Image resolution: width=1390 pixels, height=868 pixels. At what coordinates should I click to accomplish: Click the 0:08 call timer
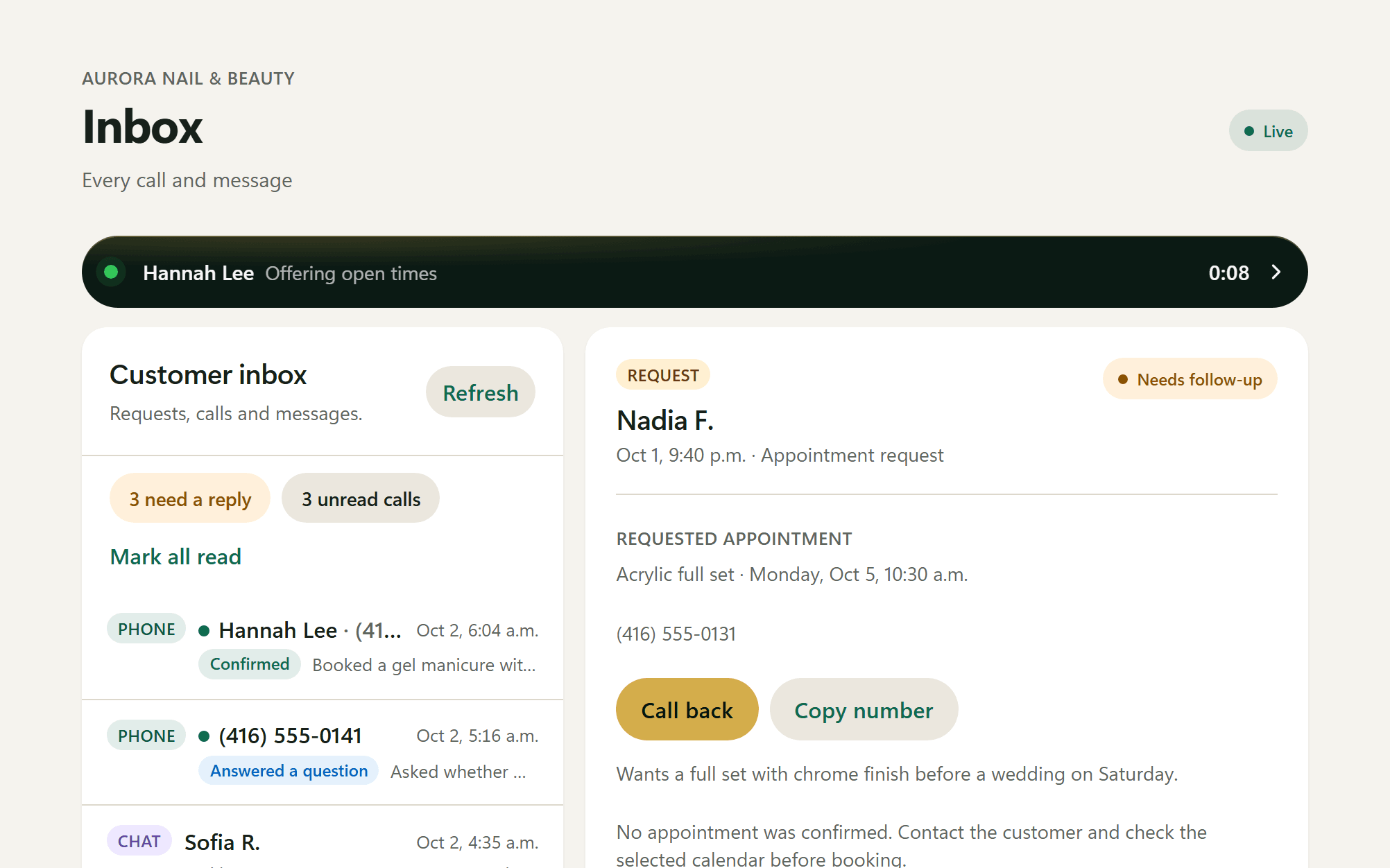click(x=1228, y=272)
